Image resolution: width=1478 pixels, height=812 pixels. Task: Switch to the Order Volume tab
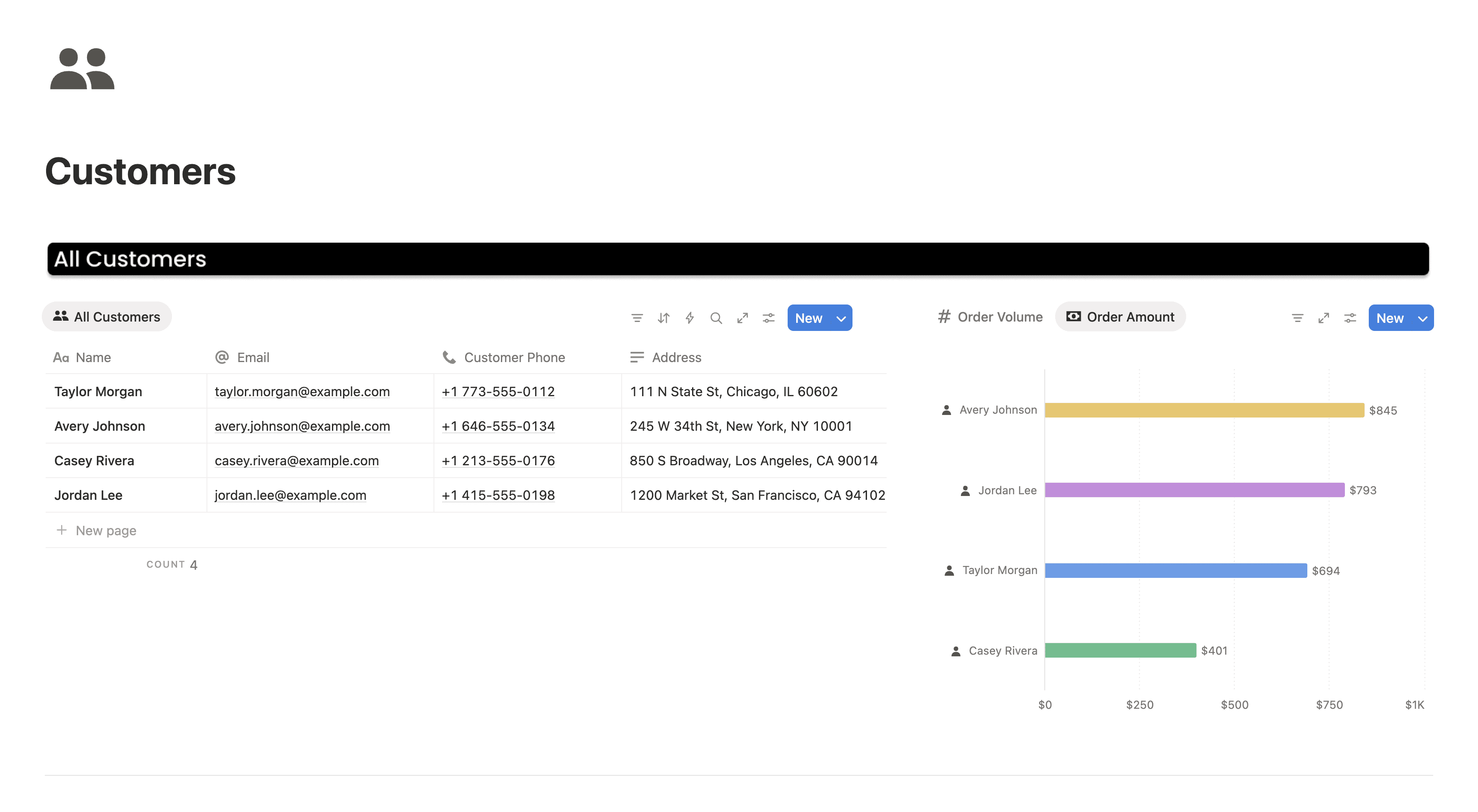[x=990, y=316]
